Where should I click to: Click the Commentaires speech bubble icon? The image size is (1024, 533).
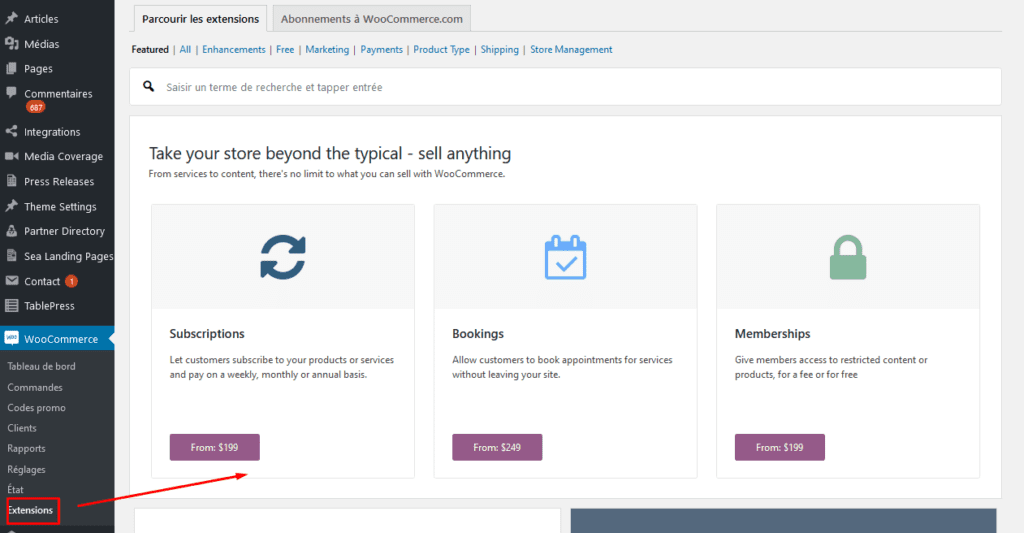click(11, 93)
